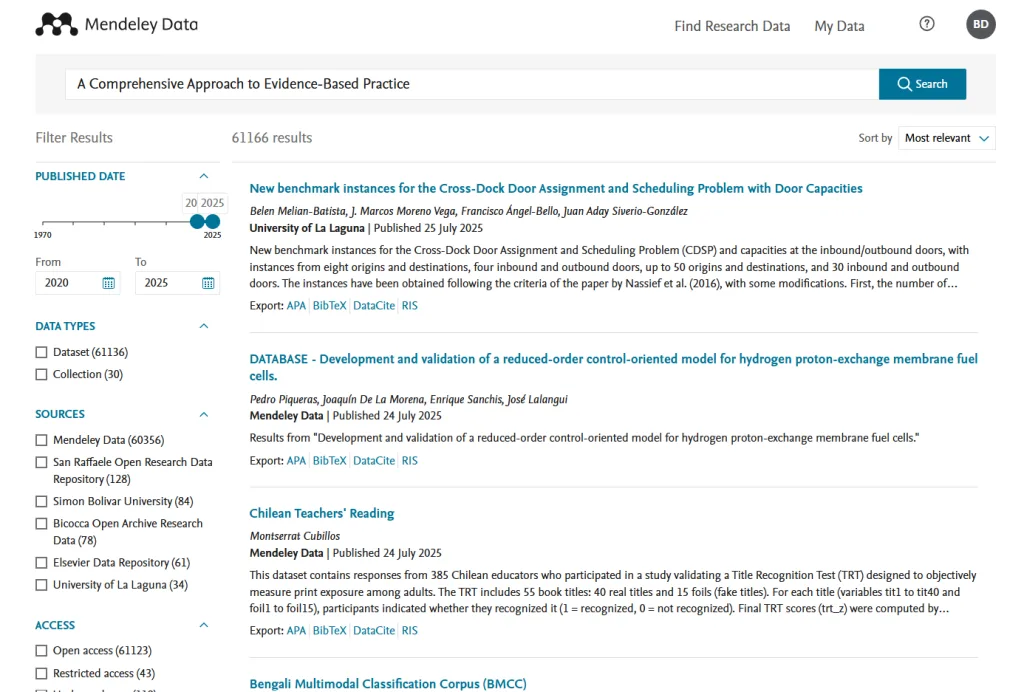Enable the Collection data type filter
The width and height of the screenshot is (1024, 692).
[41, 374]
